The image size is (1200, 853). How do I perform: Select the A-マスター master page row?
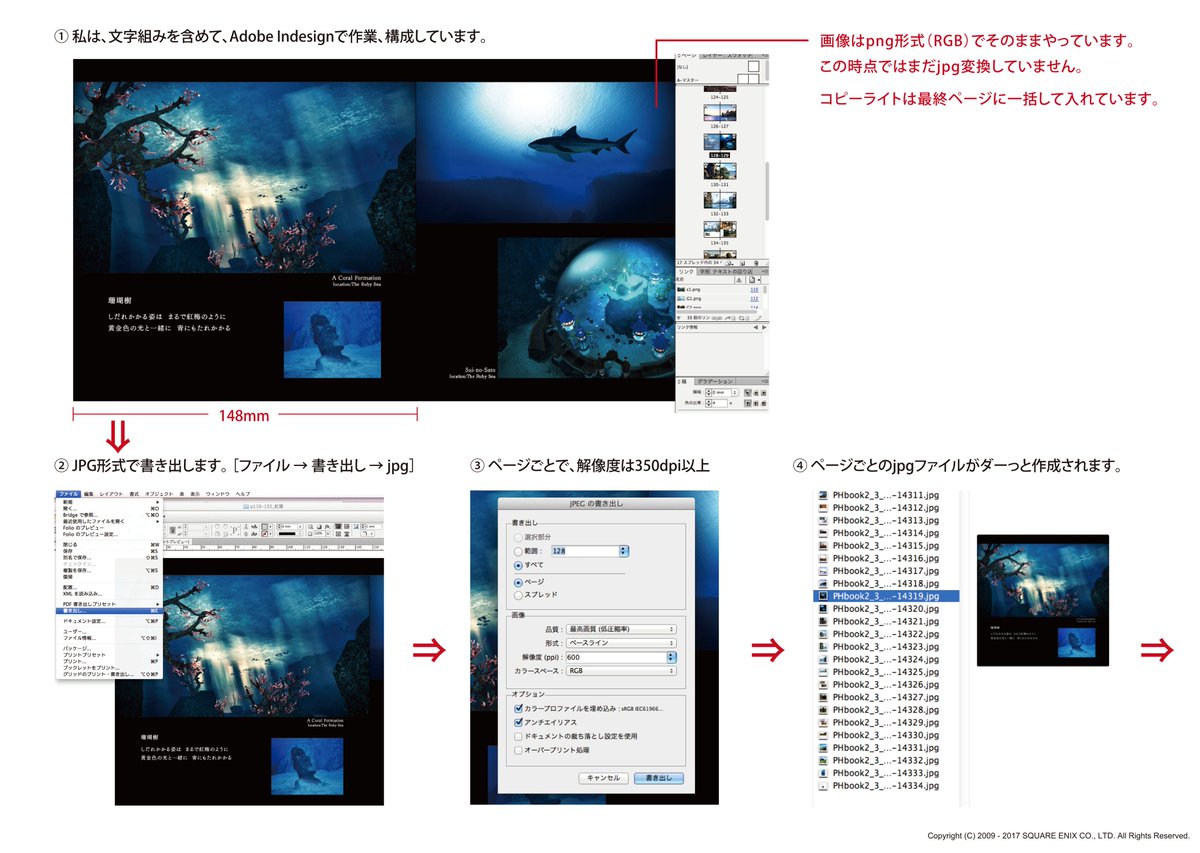coord(719,79)
